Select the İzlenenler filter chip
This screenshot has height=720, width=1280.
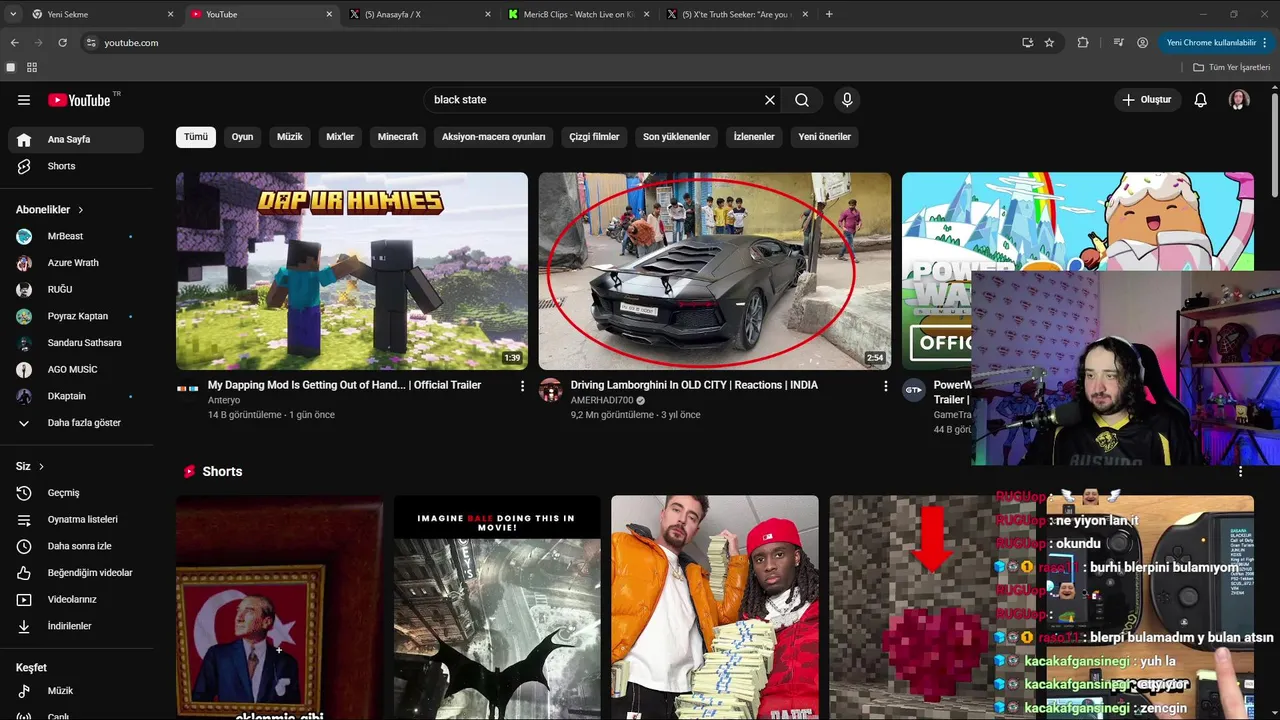(x=754, y=137)
